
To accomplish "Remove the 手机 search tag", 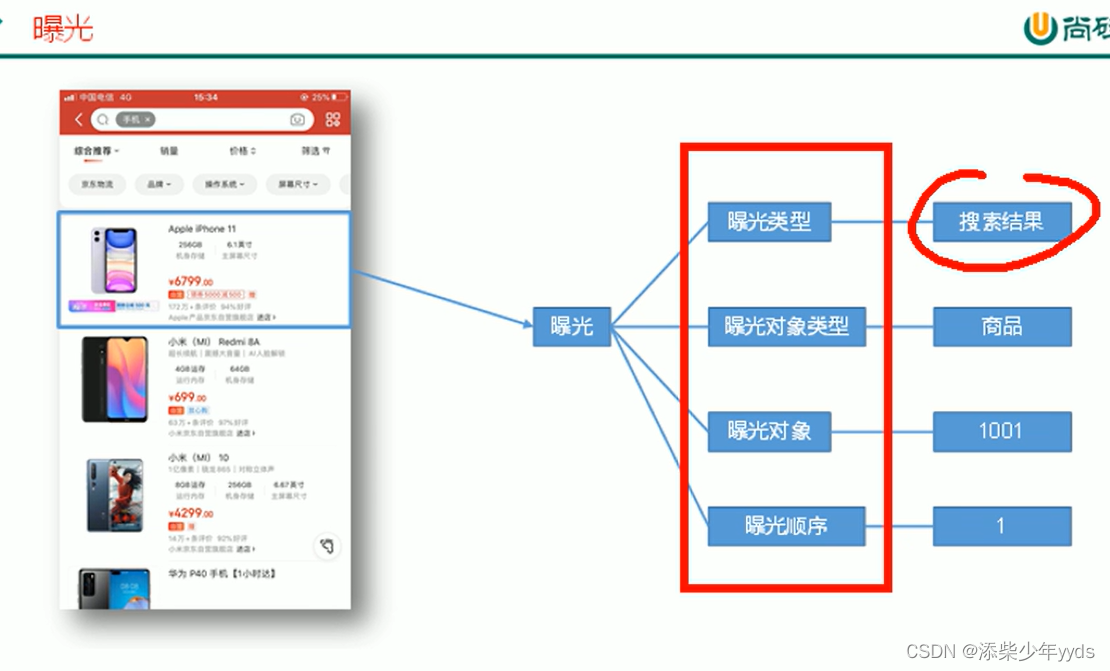I will (147, 120).
